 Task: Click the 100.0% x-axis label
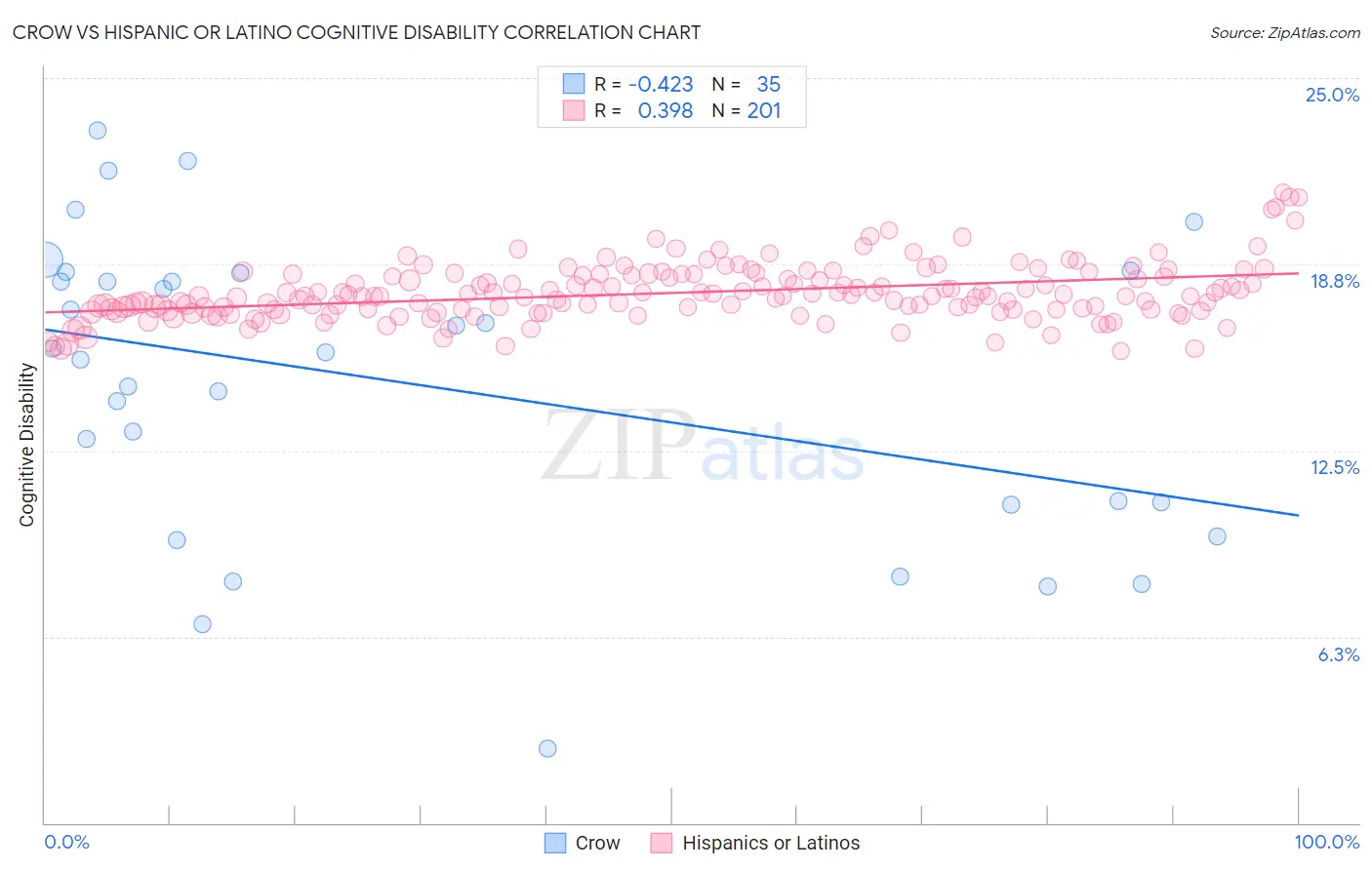(1327, 842)
